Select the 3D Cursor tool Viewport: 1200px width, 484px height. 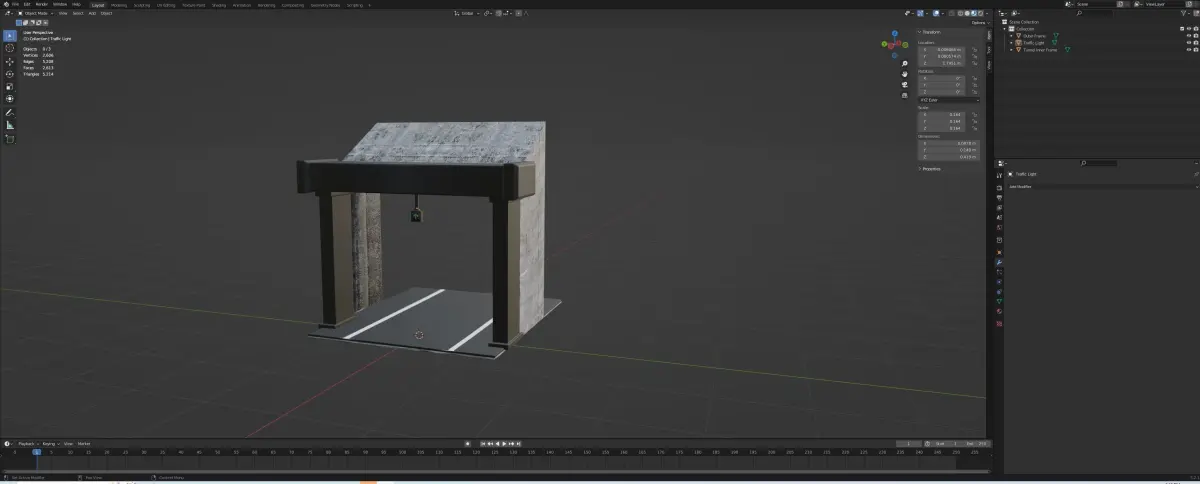(x=10, y=48)
